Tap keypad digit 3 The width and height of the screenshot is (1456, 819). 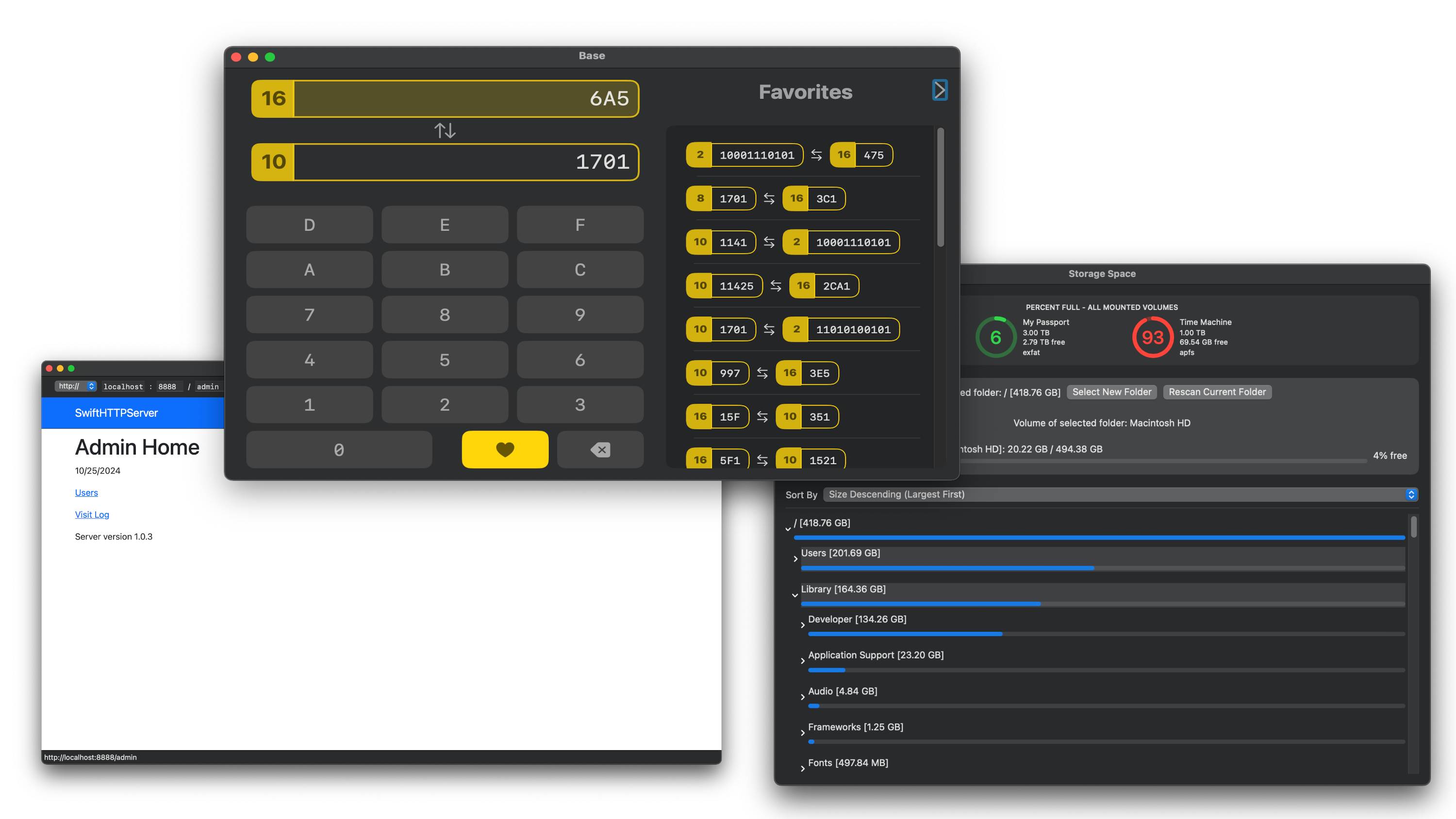[580, 405]
